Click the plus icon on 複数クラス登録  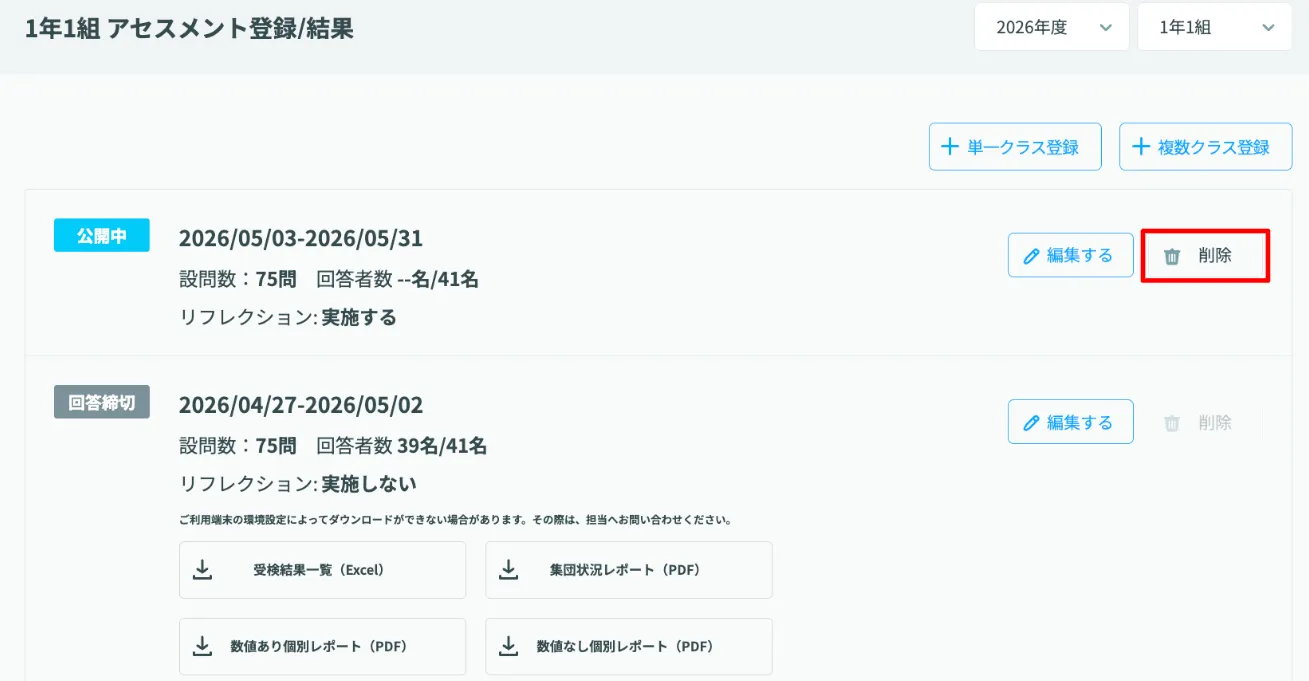1140,147
